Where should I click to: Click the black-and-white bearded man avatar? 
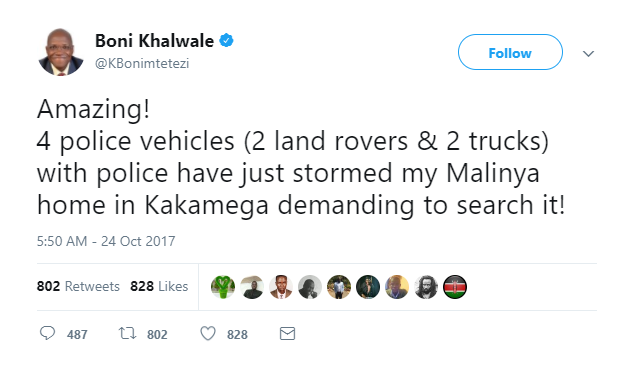click(426, 287)
